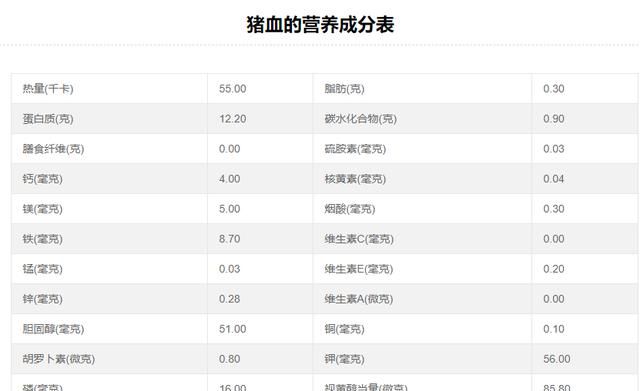Click the 4.00 calcium value

point(229,179)
